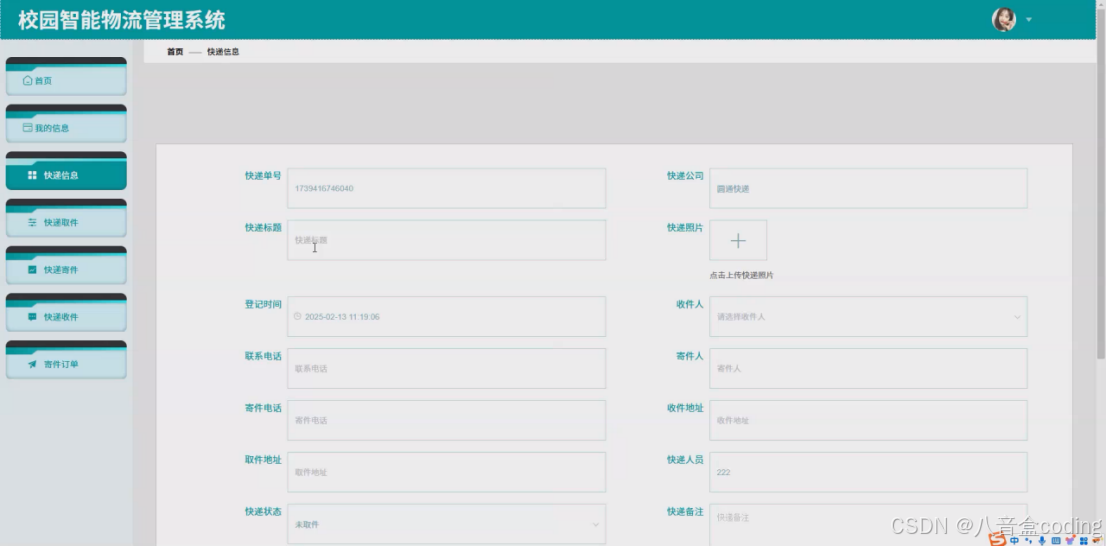Click the 快递信息 breadcrumb text

coord(223,51)
